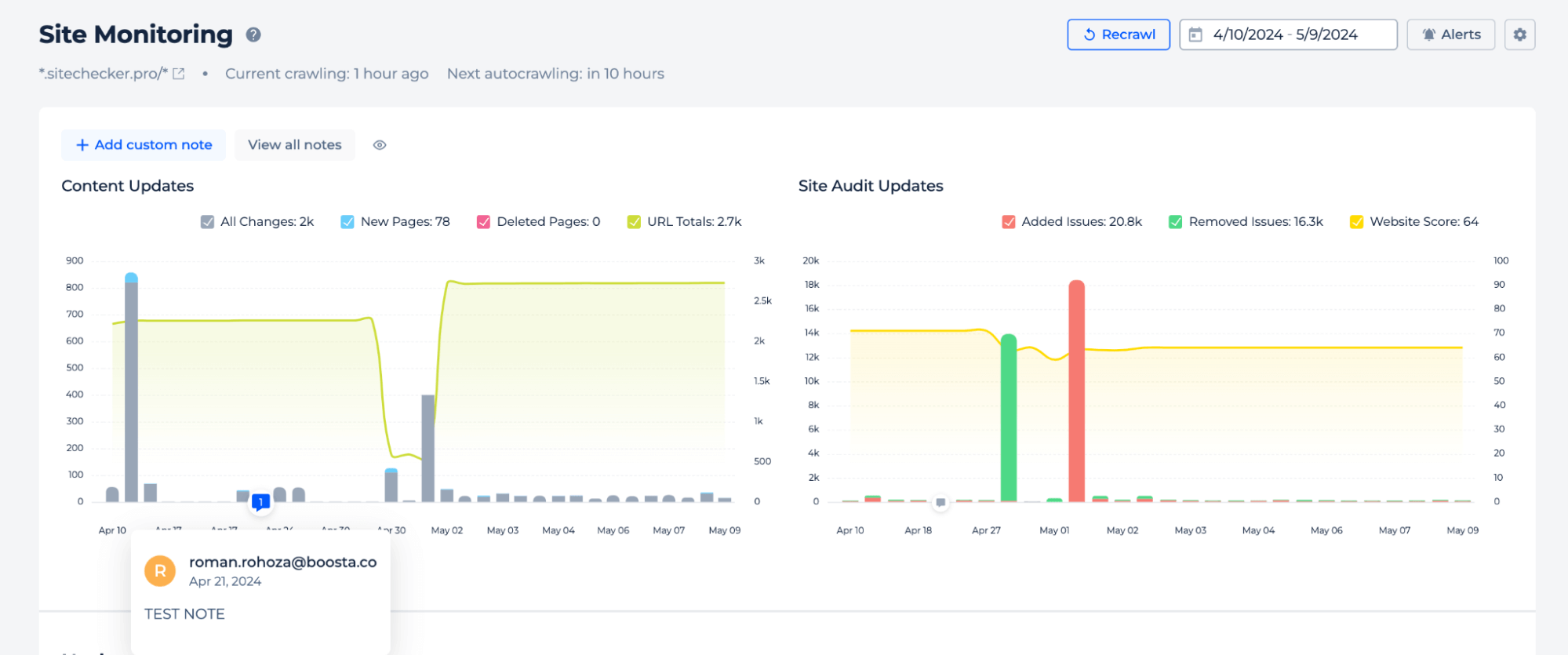
Task: Click the Apr 27 label on Site Audit chart
Action: 986,530
